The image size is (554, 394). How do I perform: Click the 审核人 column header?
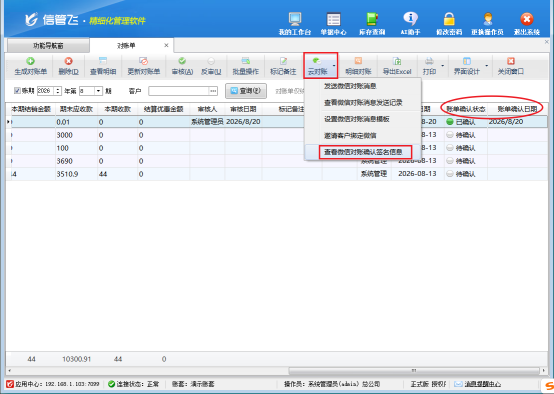tap(207, 109)
